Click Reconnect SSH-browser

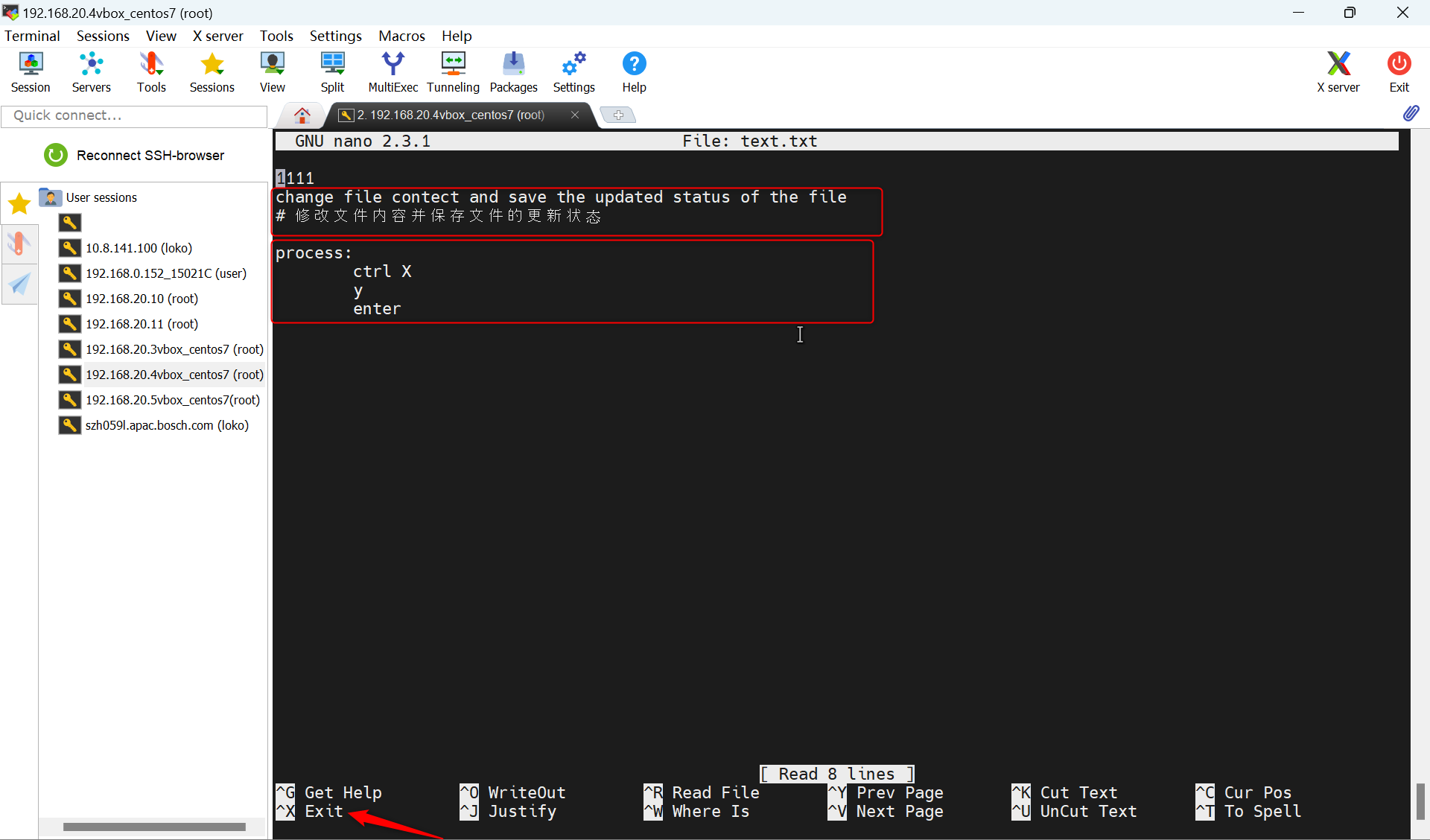pos(135,155)
